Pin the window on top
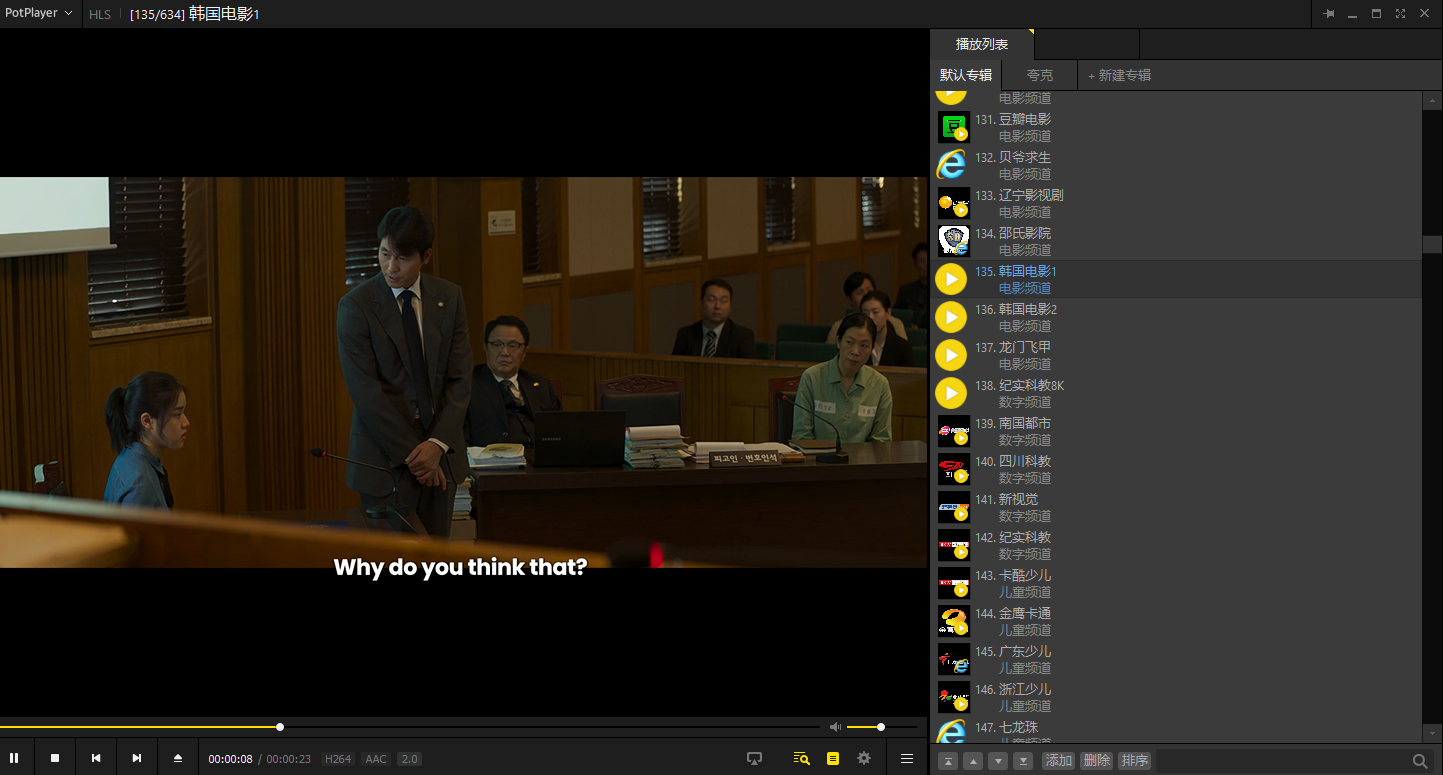 pos(1329,14)
